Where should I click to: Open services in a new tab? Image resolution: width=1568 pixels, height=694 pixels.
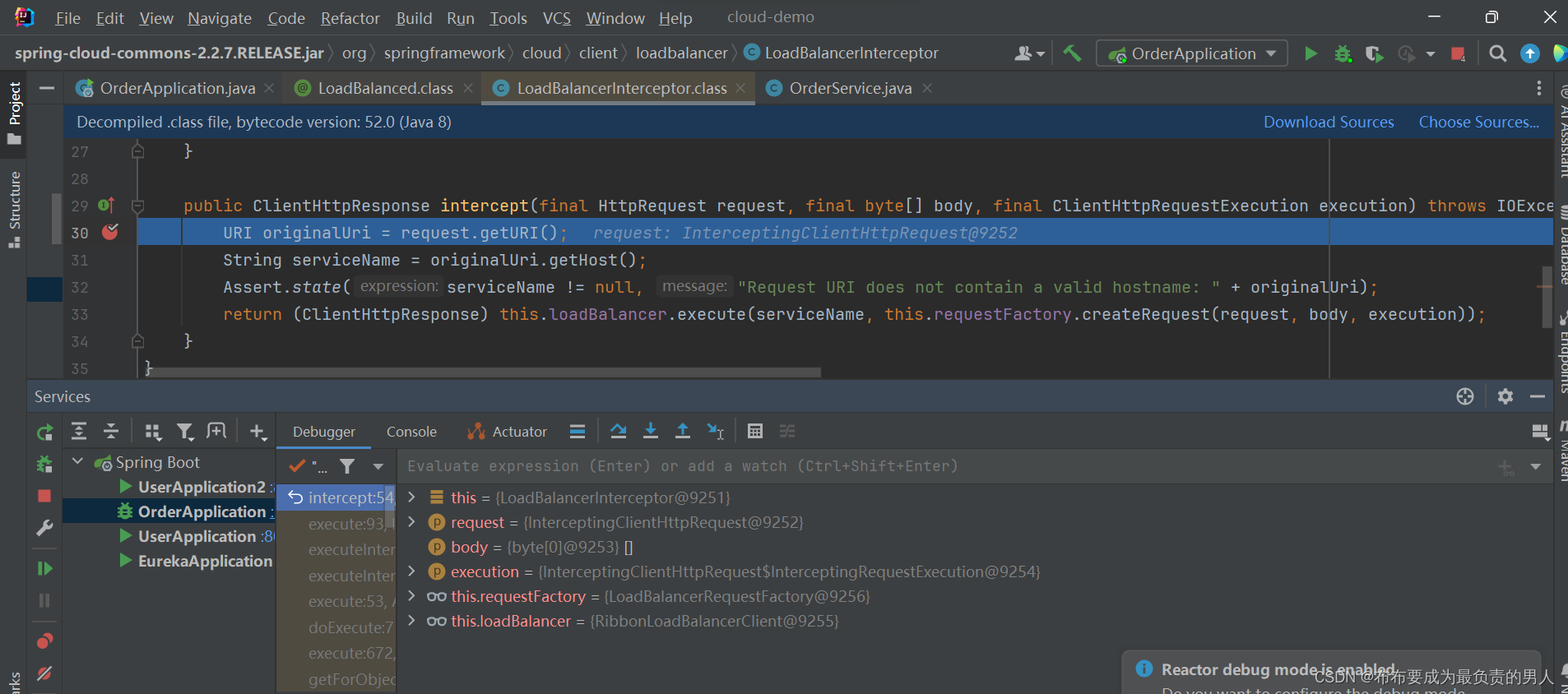[216, 431]
